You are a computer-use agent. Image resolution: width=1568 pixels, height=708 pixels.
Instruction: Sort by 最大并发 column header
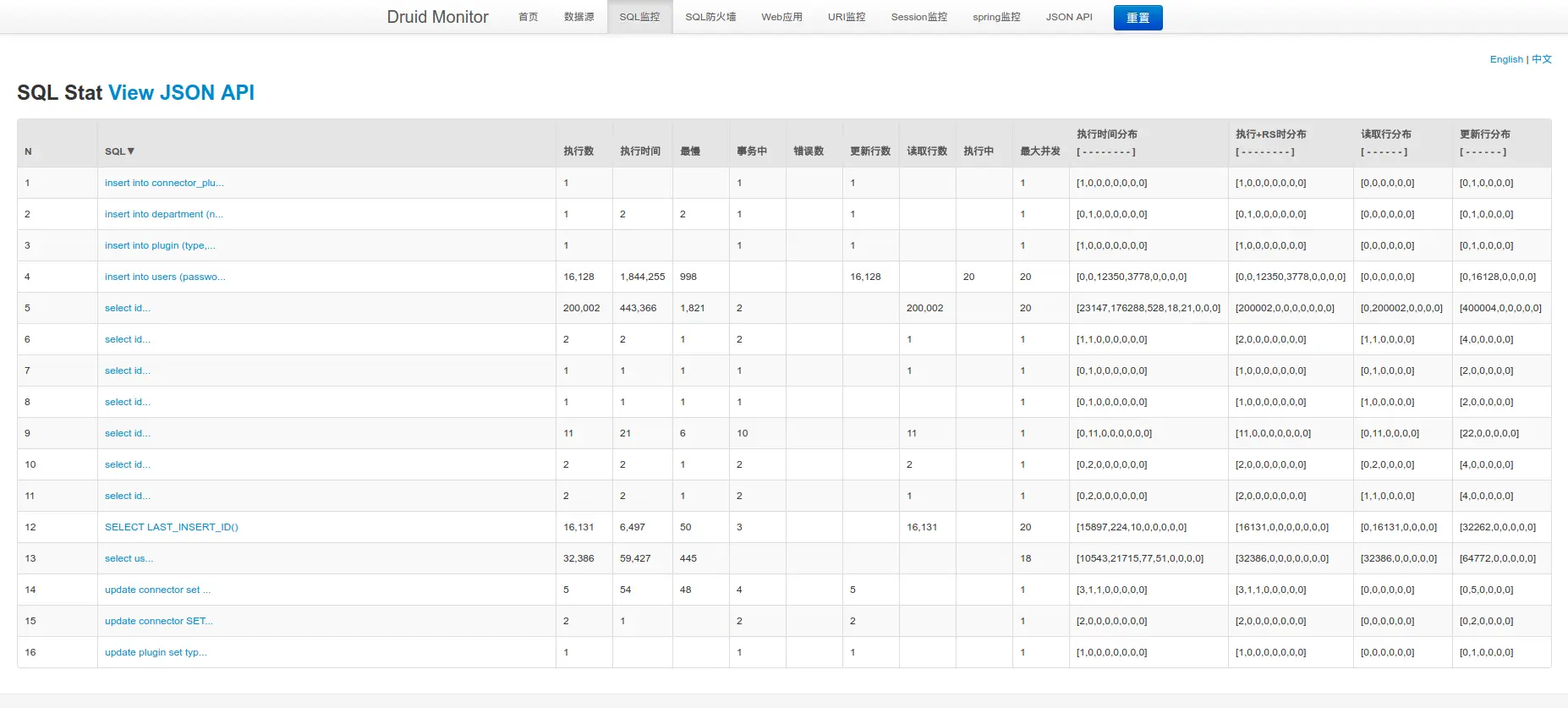[1040, 151]
